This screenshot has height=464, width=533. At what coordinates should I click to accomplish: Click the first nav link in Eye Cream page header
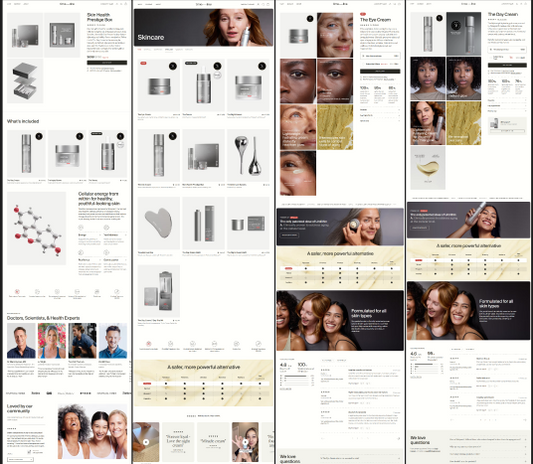[282, 4]
